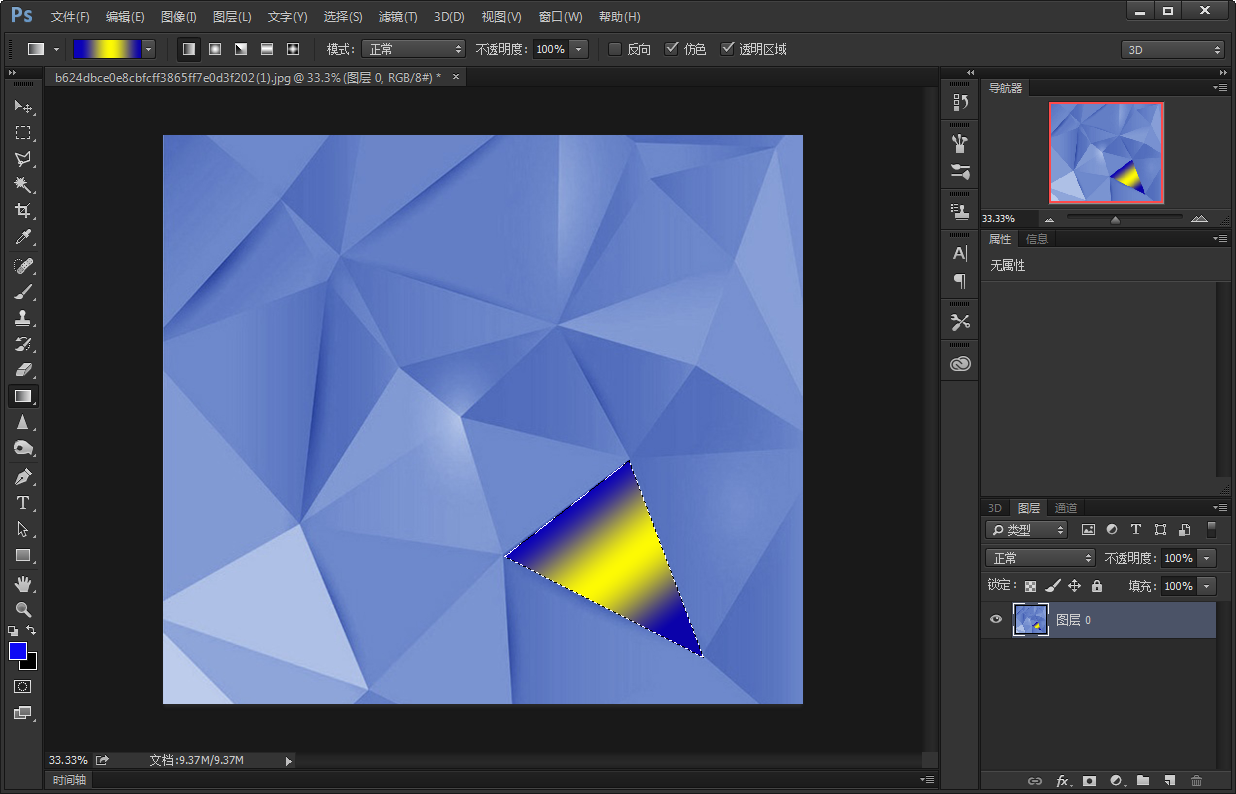
Task: Select the Eyedropper tool
Action: pyautogui.click(x=23, y=237)
